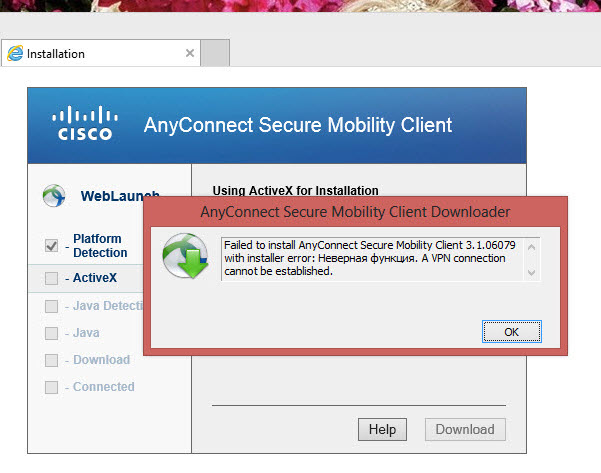601x473 pixels.
Task: Click the WebLaunch globe icon
Action: (54, 196)
